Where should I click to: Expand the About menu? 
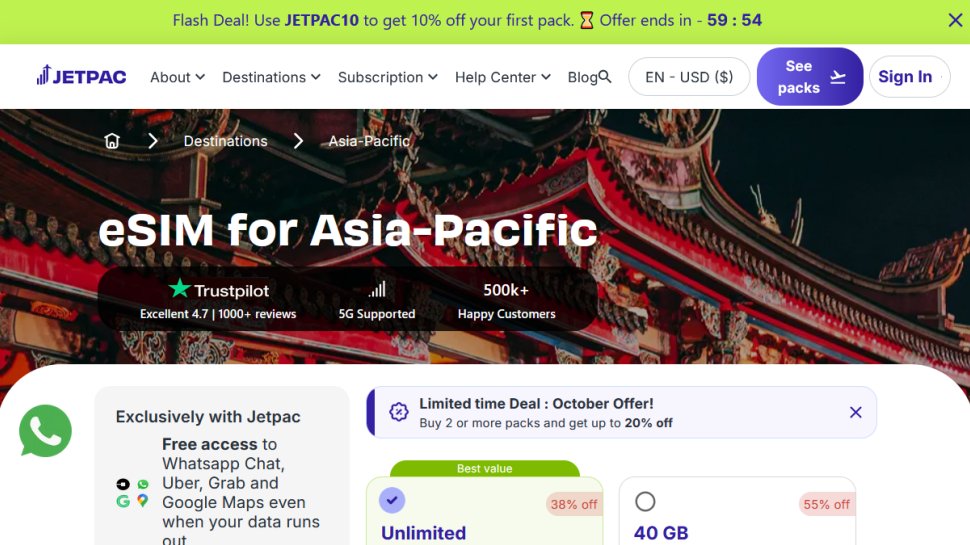[178, 77]
